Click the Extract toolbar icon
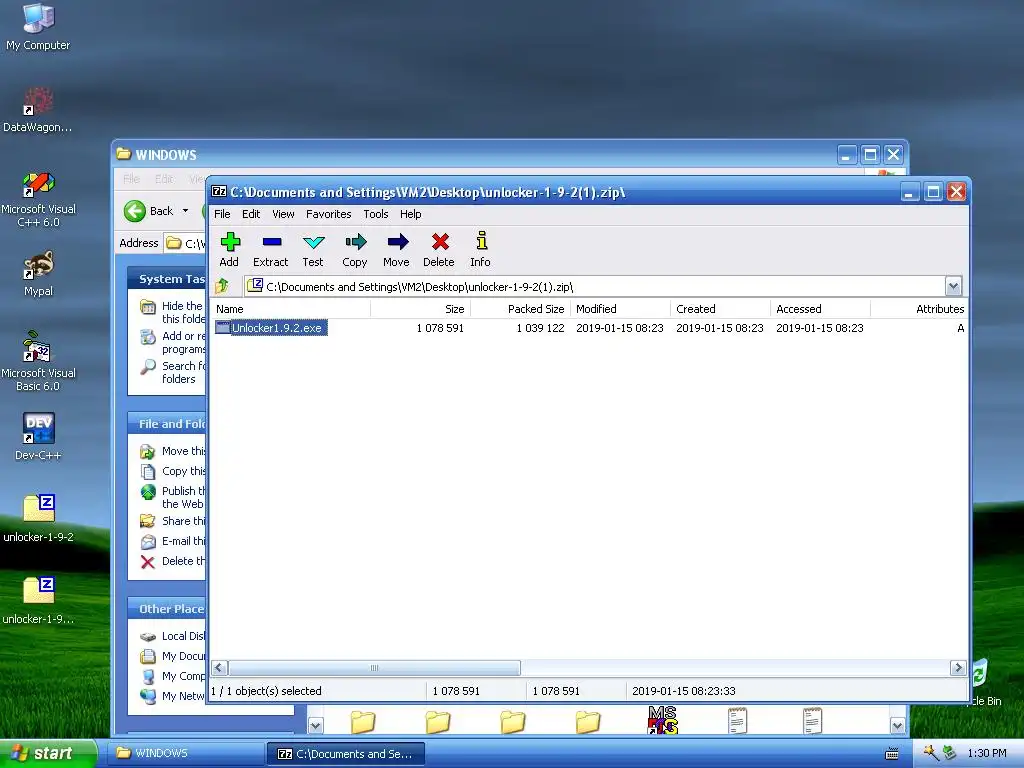1024x768 pixels. [x=271, y=242]
